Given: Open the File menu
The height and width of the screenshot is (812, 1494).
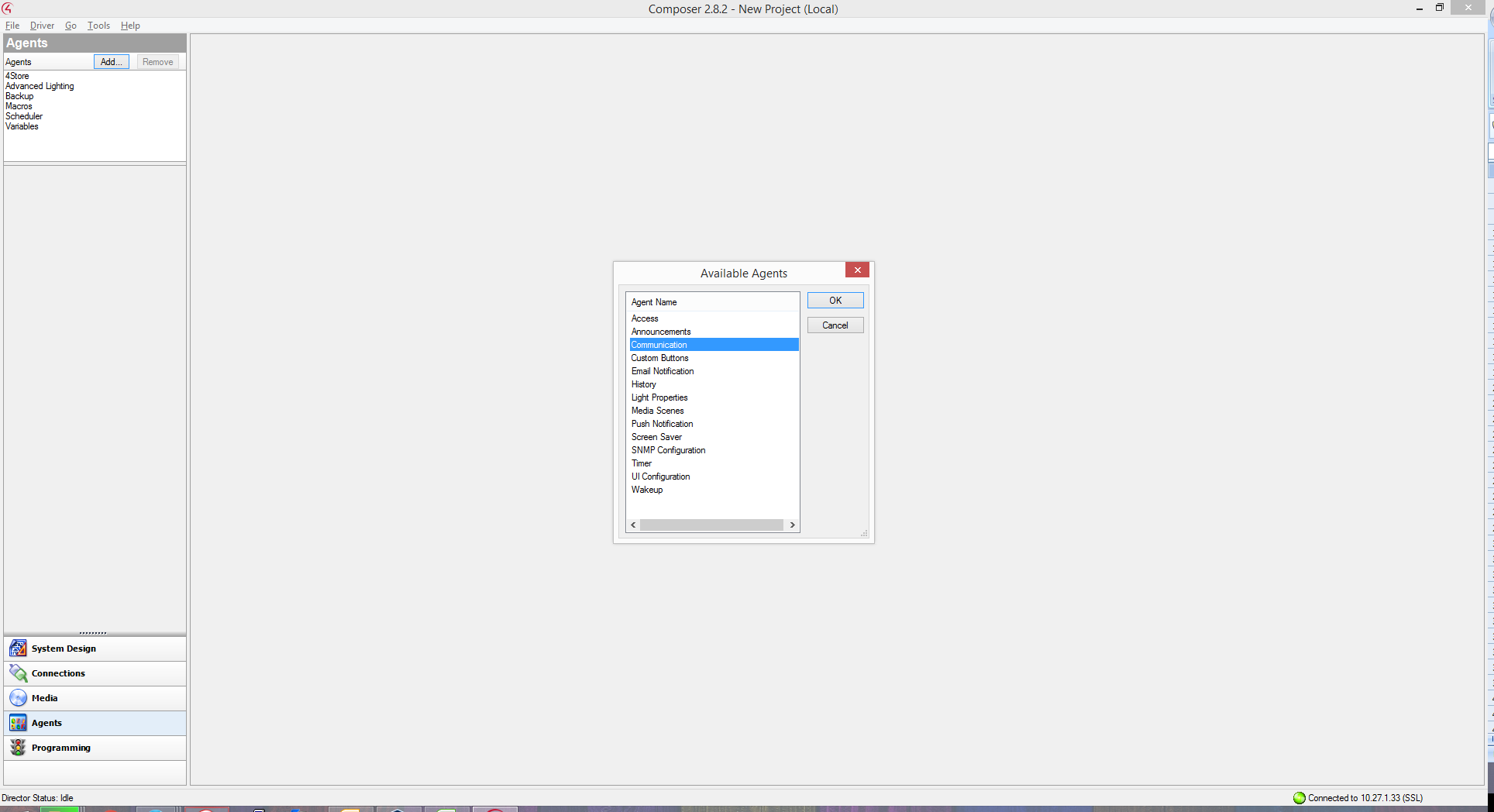Looking at the screenshot, I should (x=12, y=26).
